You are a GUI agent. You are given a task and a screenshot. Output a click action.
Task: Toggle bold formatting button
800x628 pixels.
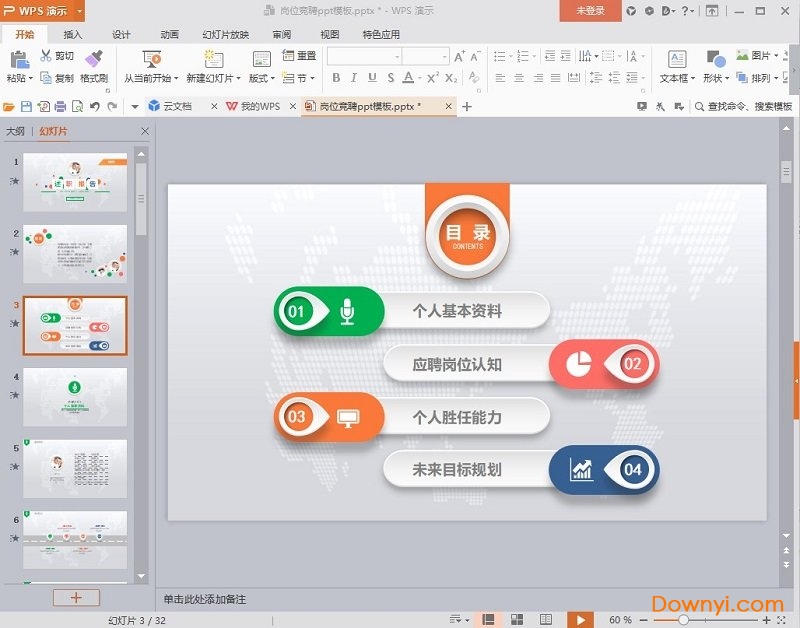click(335, 78)
